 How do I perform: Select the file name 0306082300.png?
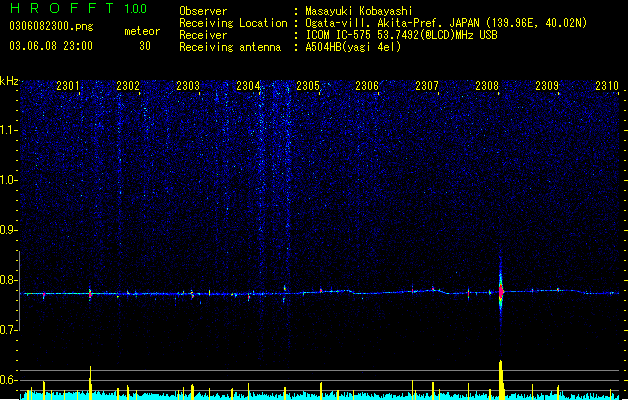(51, 27)
